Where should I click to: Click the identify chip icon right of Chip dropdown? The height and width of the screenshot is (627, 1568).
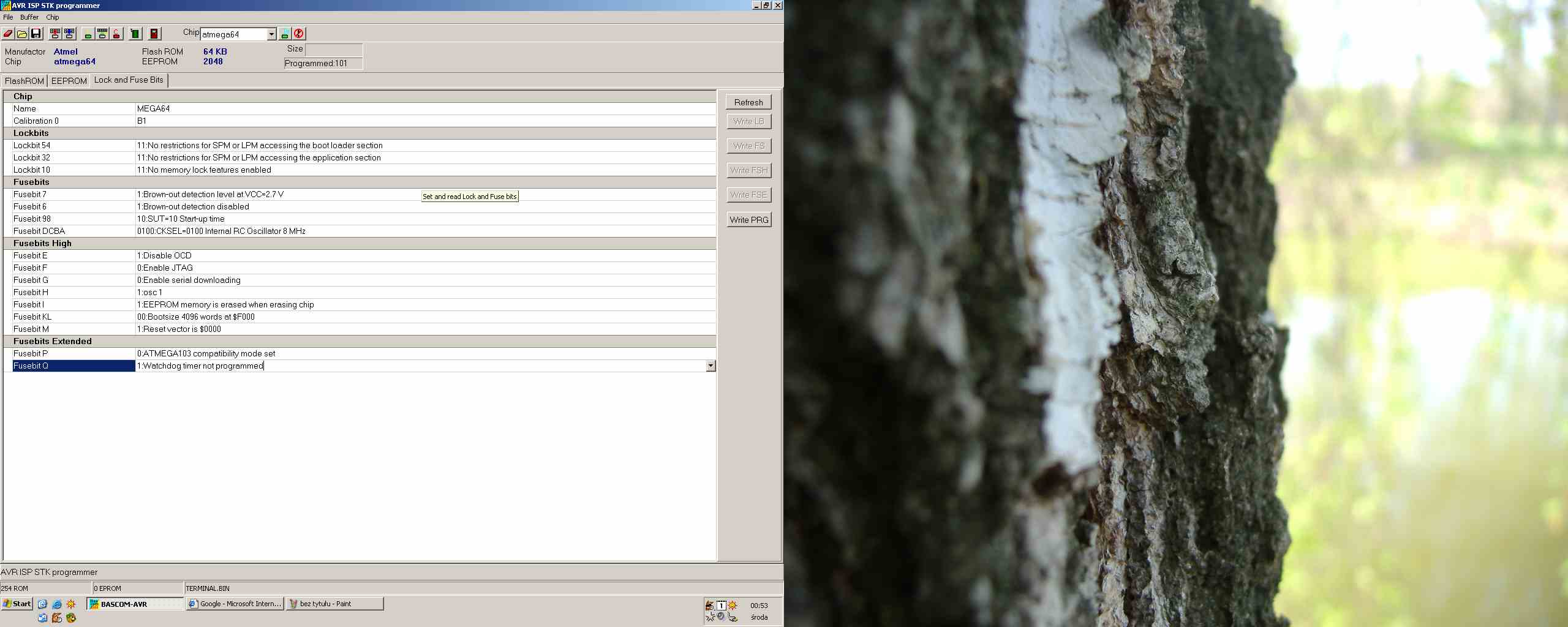point(285,34)
